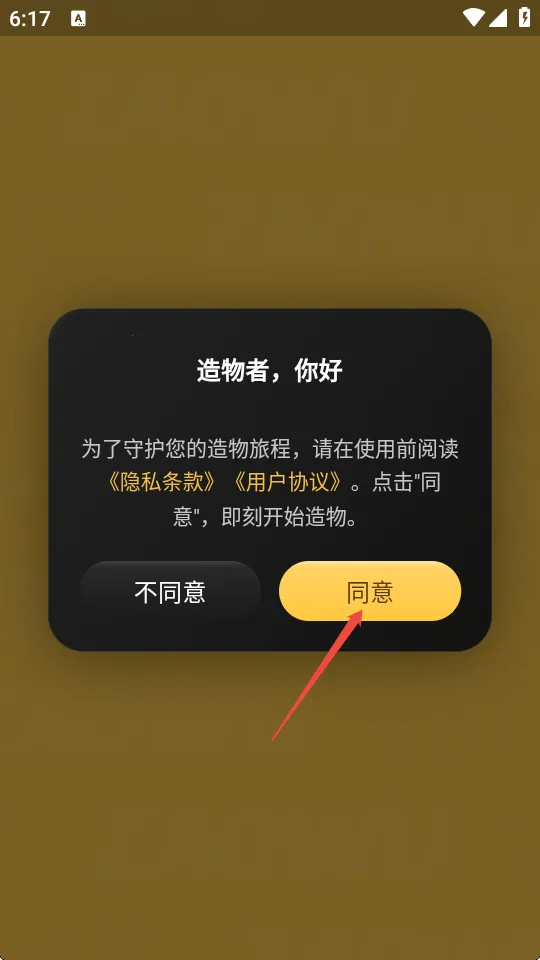The image size is (540, 960).
Task: Tap the 请在使用前阅读 text in dialog
Action: pos(386,449)
